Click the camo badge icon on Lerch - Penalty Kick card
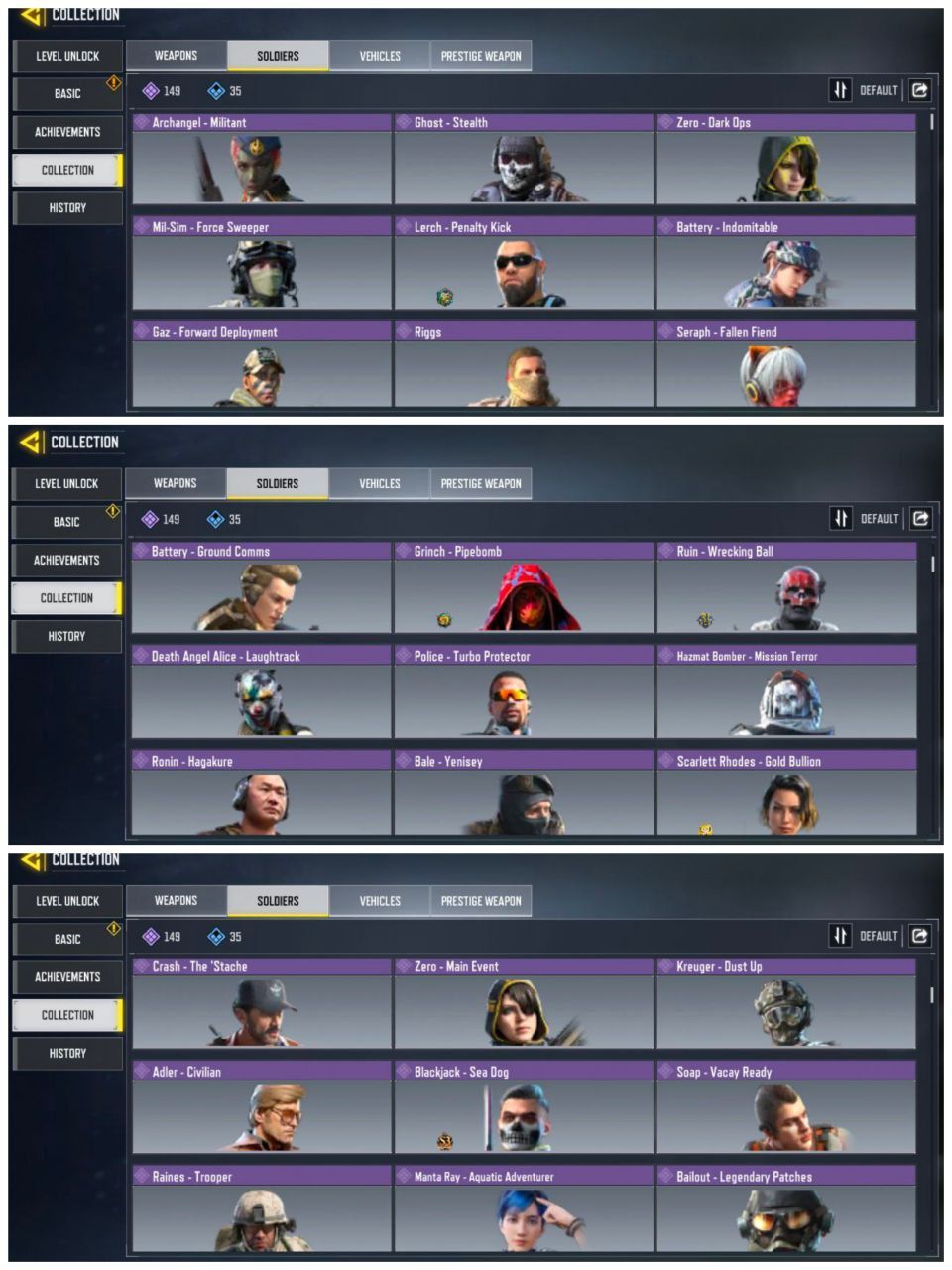This screenshot has height=1270, width=952. (445, 296)
